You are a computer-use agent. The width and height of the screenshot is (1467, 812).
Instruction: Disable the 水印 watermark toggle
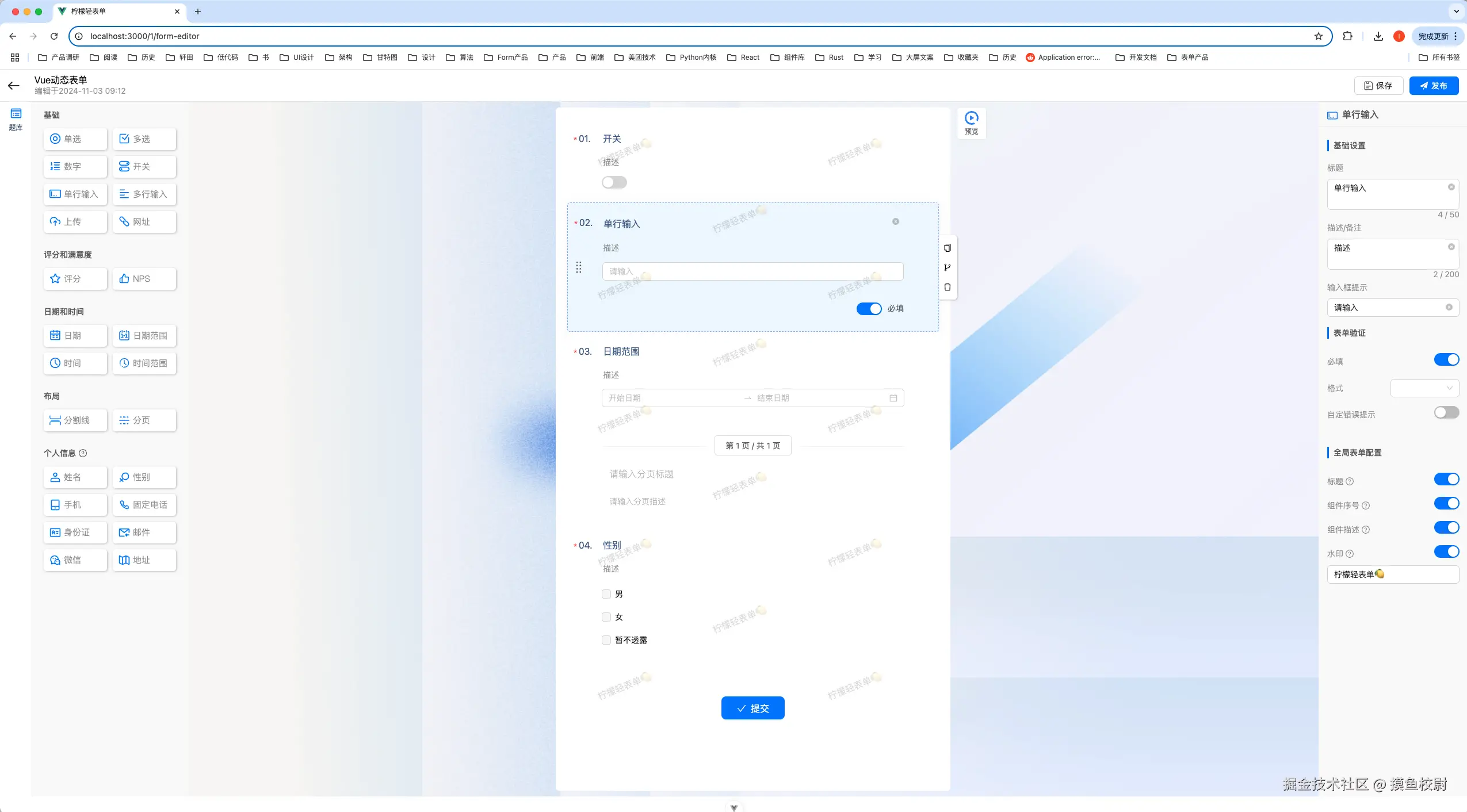pyautogui.click(x=1446, y=552)
